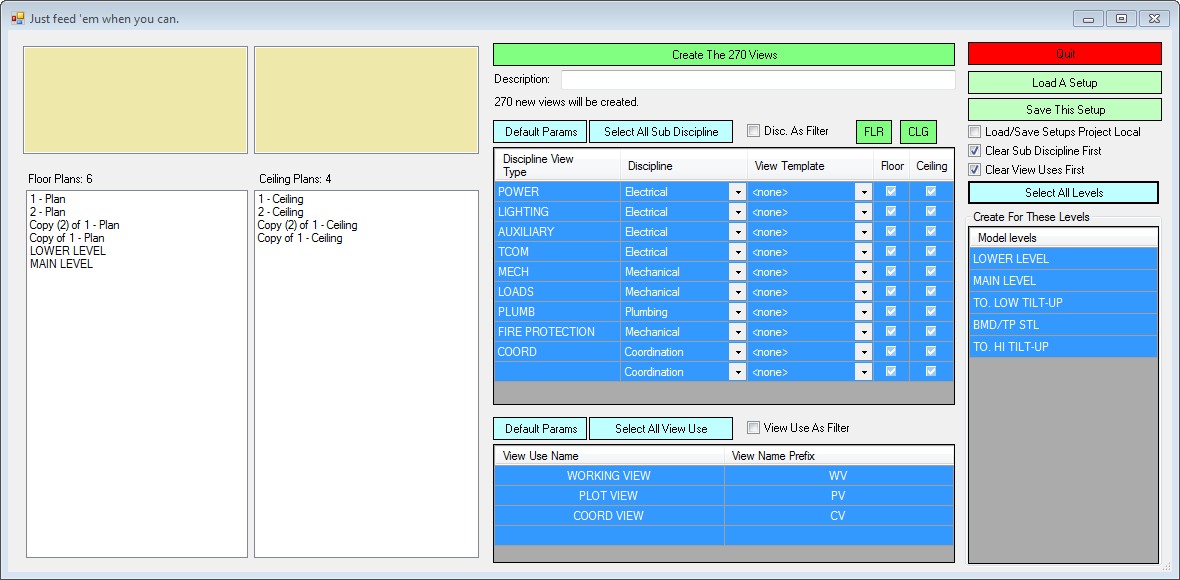Image resolution: width=1180 pixels, height=580 pixels.
Task: Open Discipline dropdown for COORD row
Action: pos(737,352)
